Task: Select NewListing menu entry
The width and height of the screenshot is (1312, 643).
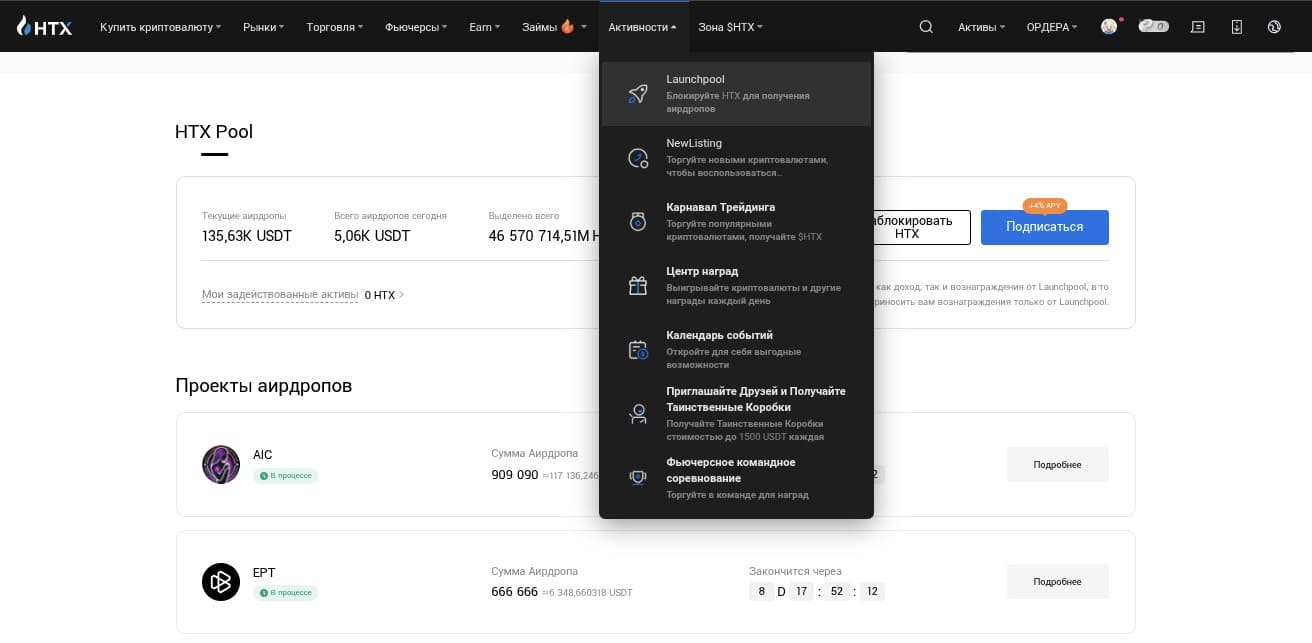Action: [x=736, y=158]
